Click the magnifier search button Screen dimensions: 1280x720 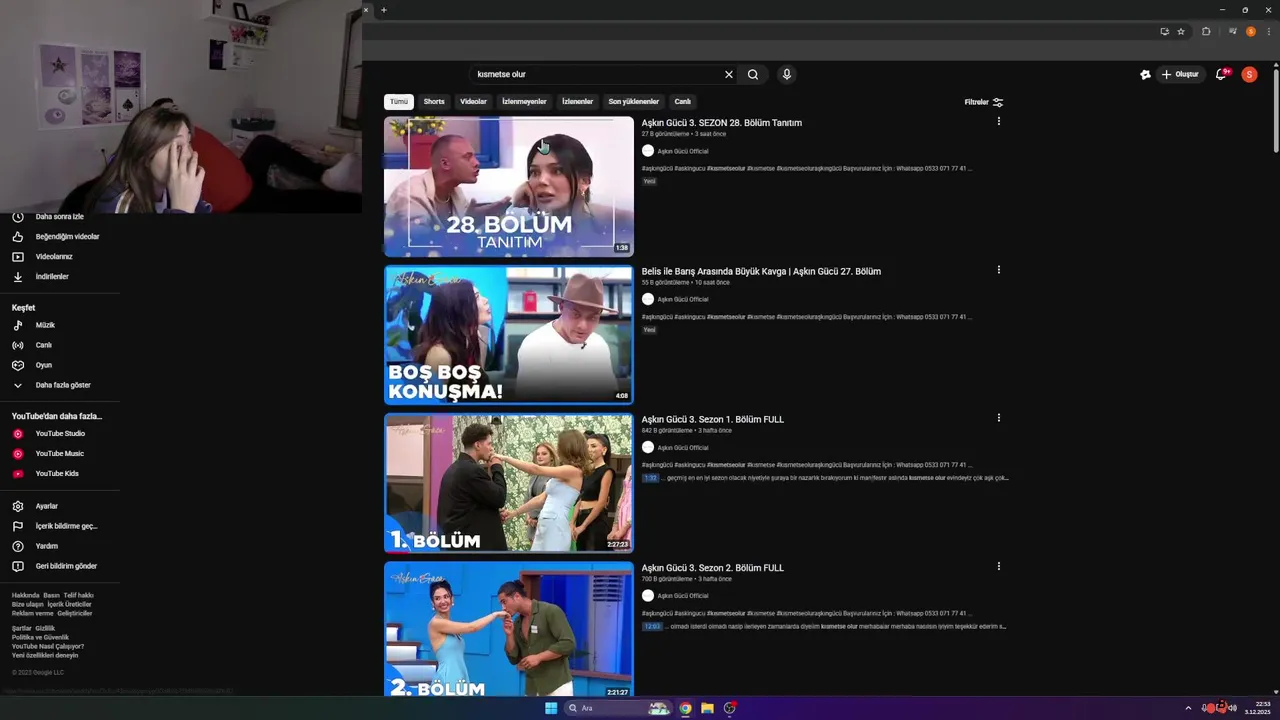pos(753,74)
